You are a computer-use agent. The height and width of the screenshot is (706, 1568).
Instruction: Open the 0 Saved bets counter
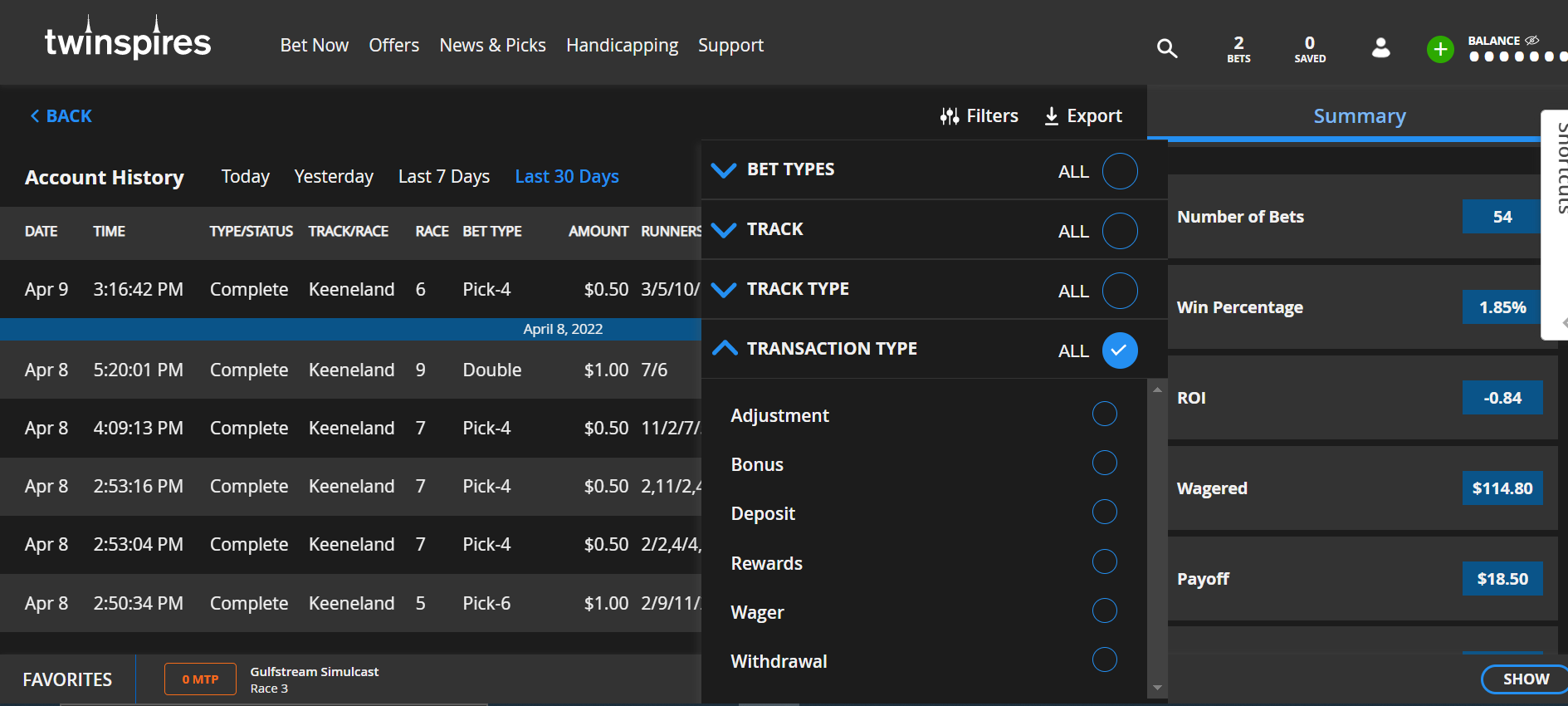[x=1310, y=49]
